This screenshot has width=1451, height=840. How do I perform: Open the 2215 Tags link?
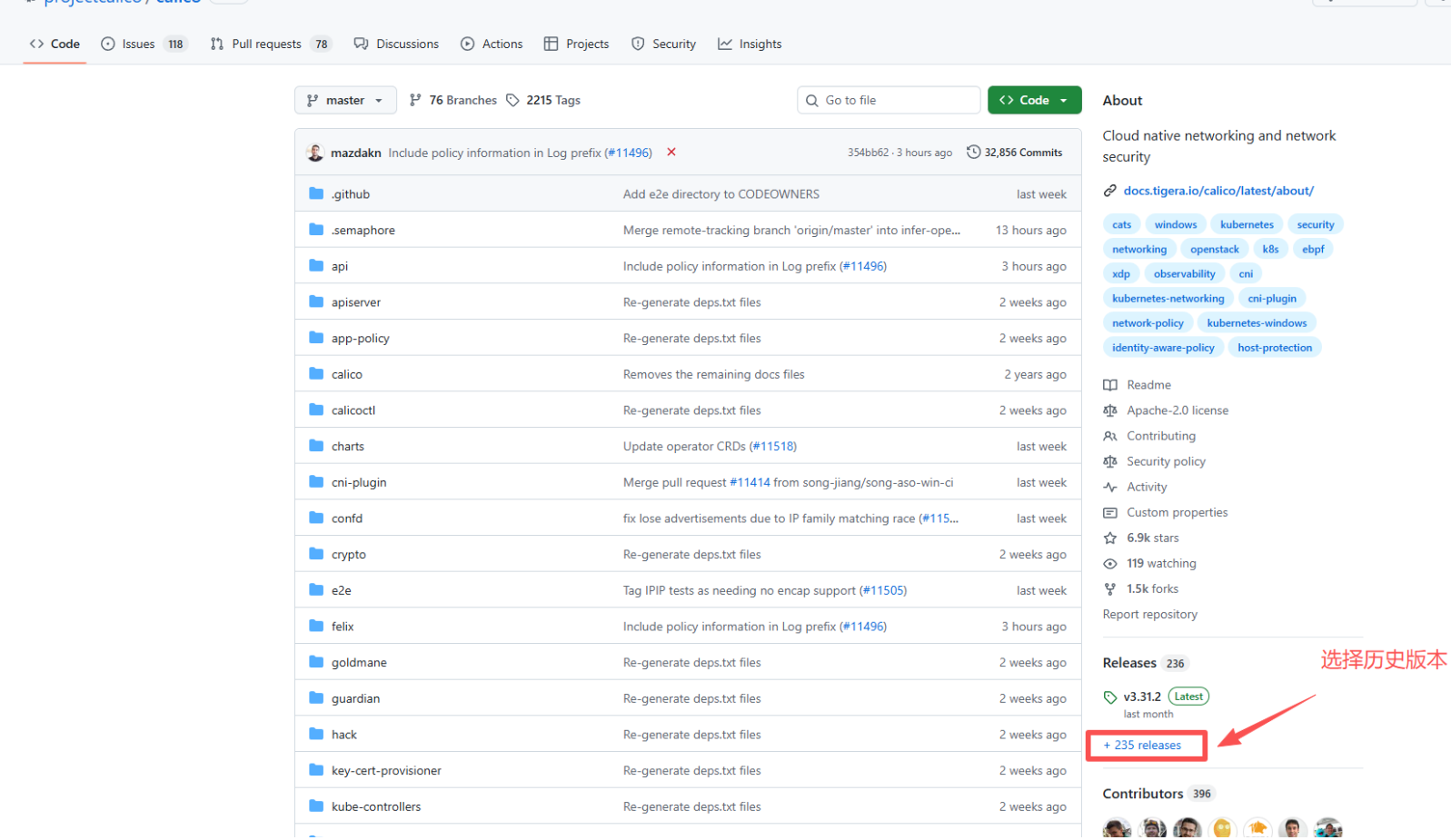pos(543,100)
